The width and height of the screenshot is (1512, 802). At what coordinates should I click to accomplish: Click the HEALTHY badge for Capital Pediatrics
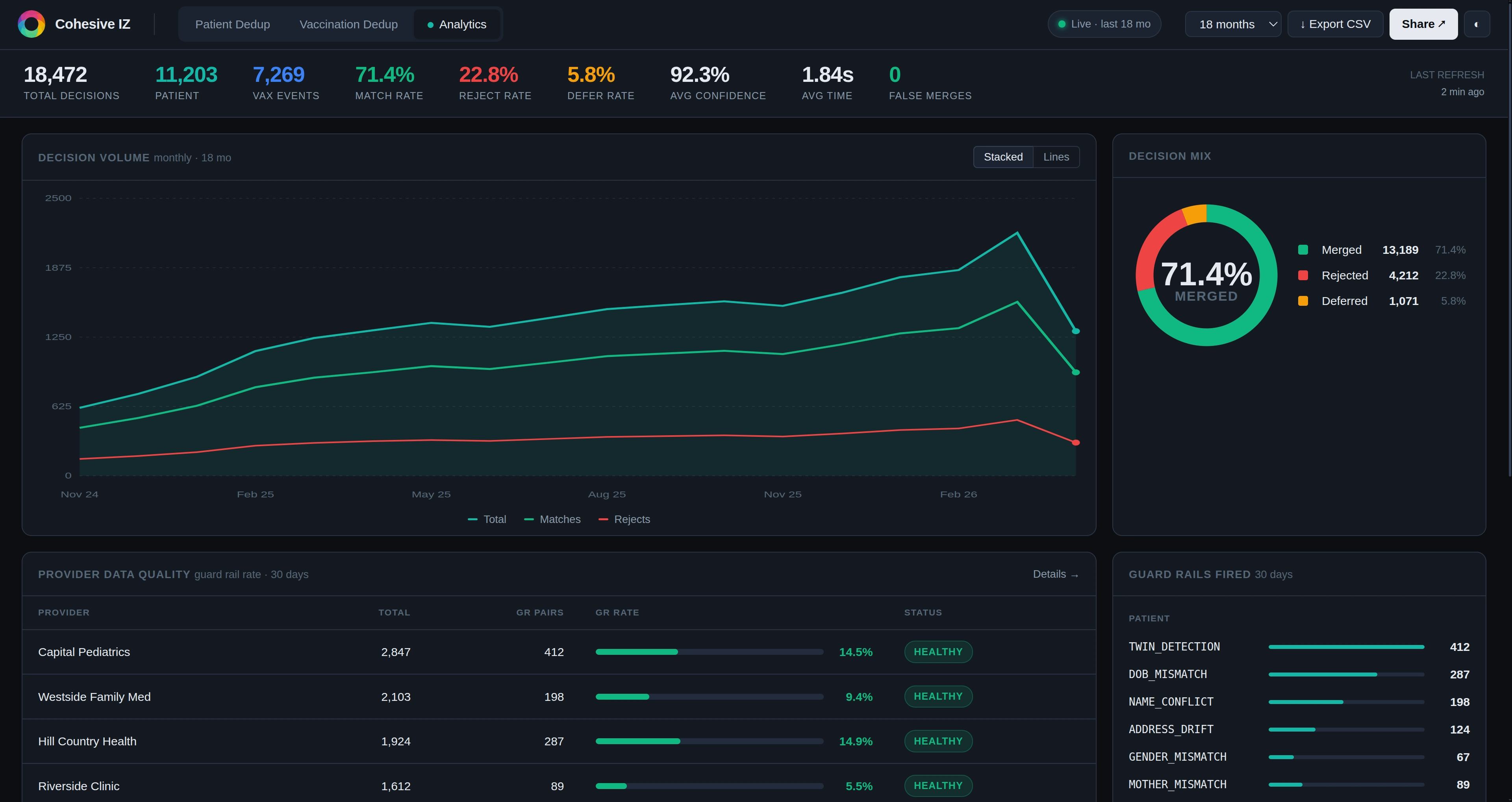coord(938,652)
